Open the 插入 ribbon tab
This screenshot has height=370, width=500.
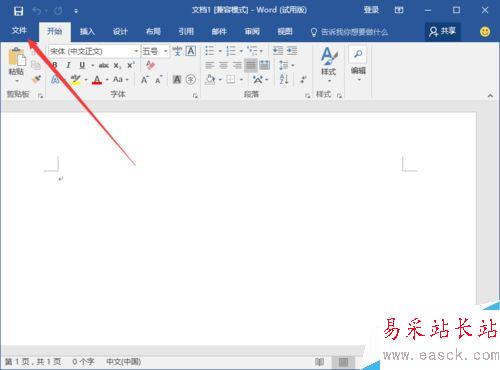87,32
